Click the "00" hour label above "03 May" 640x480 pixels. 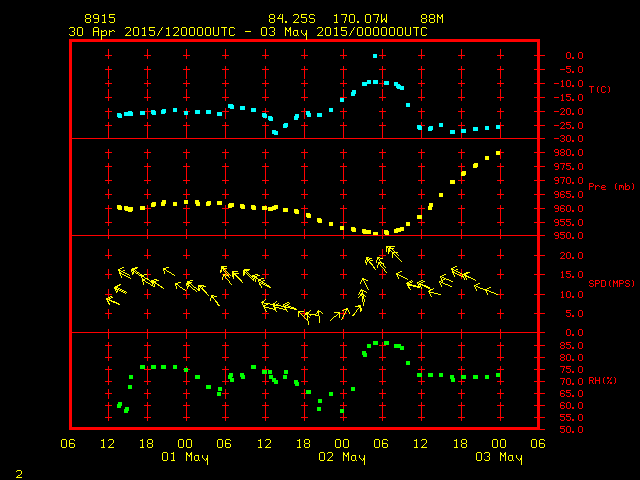click(x=499, y=444)
